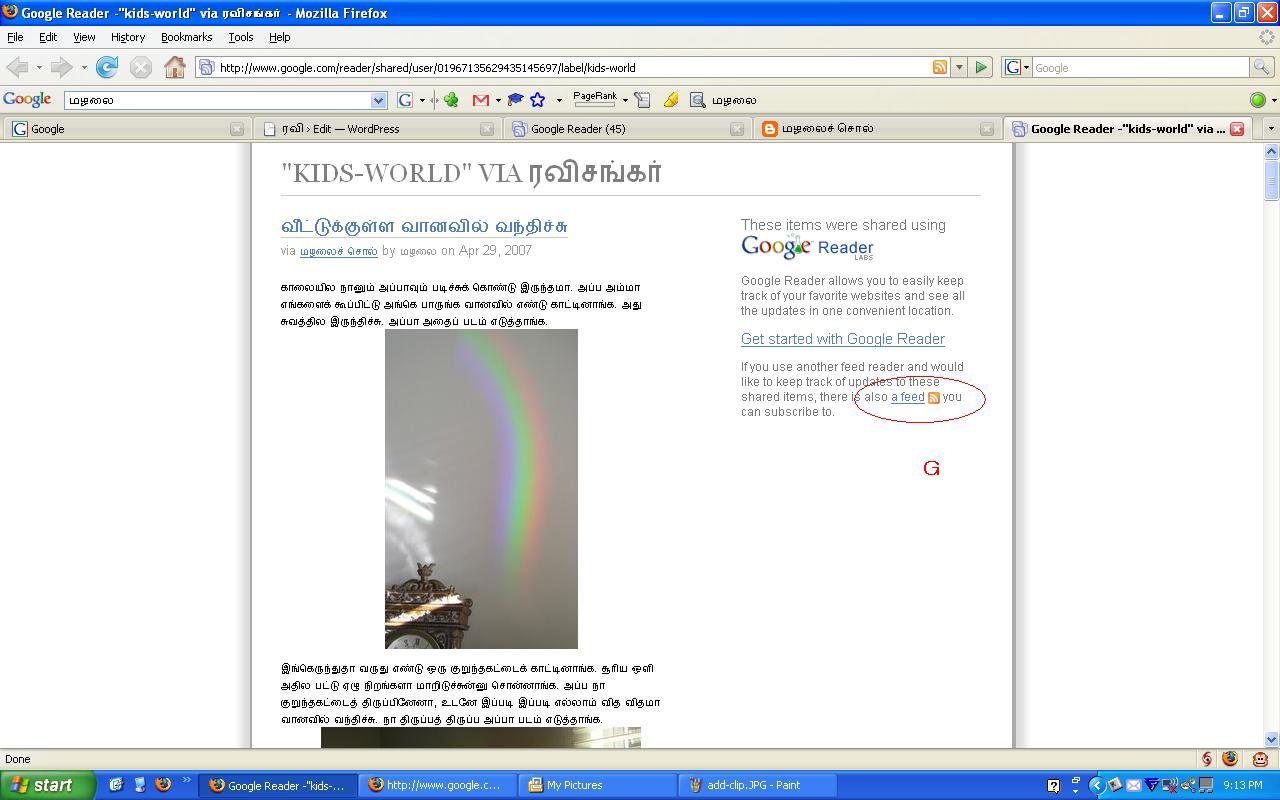The width and height of the screenshot is (1280, 800).
Task: Click the yellow highlighter icon
Action: pyautogui.click(x=671, y=100)
